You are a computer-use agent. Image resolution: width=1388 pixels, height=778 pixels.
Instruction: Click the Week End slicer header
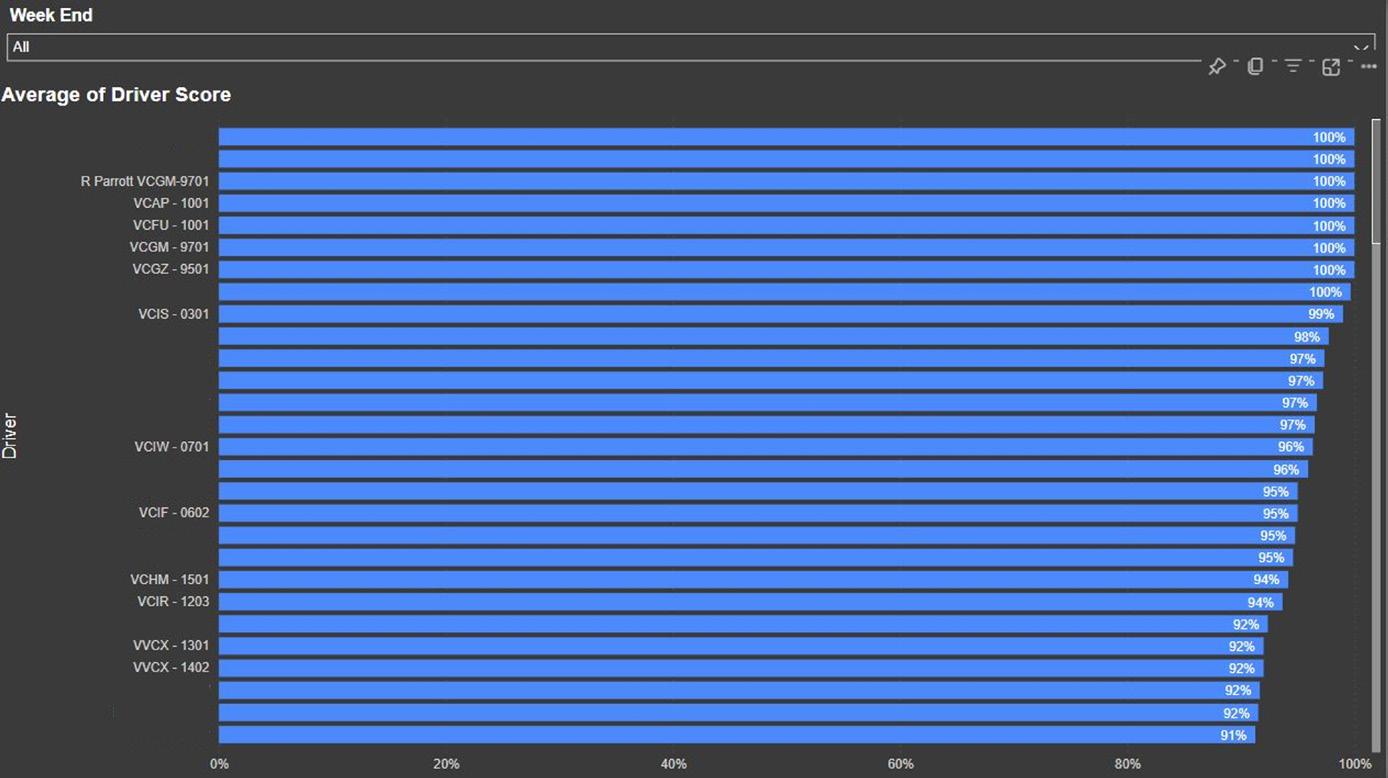click(51, 16)
